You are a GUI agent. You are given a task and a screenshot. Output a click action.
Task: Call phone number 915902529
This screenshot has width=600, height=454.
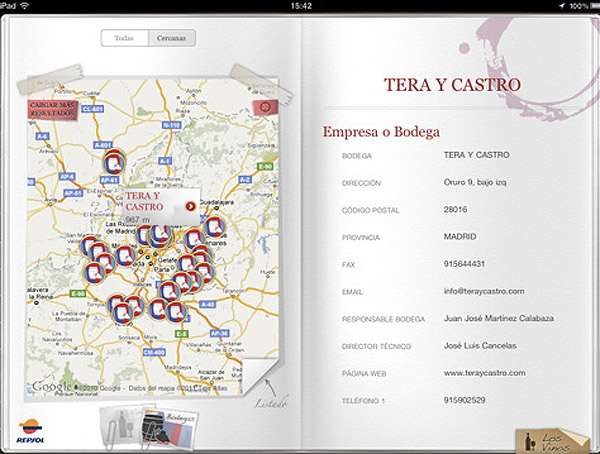465,398
